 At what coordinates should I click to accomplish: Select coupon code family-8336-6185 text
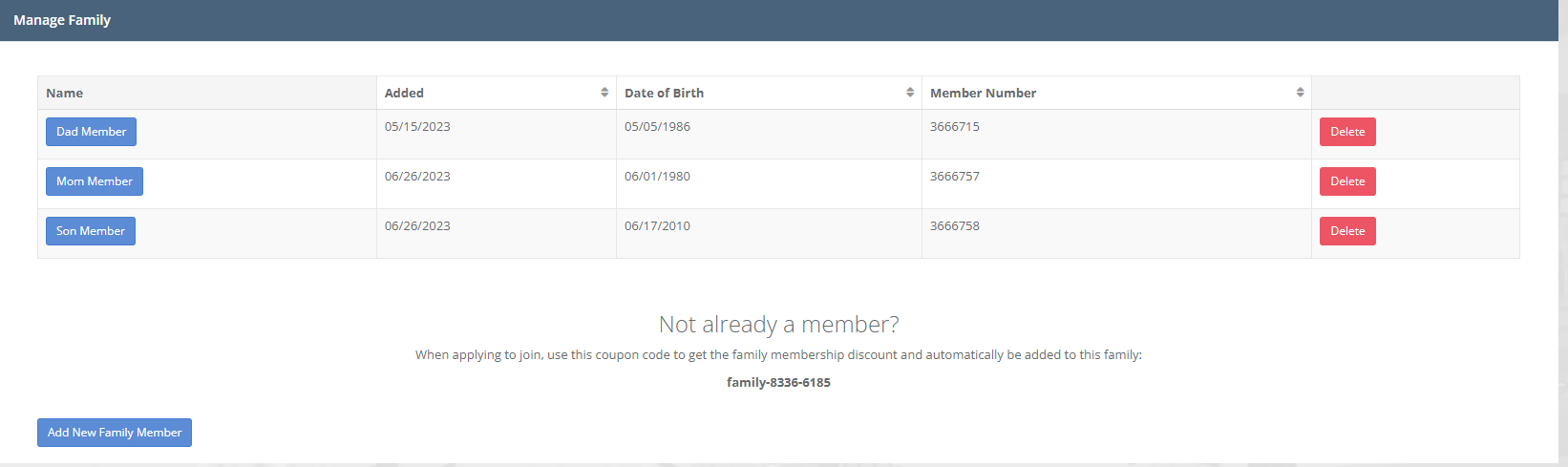click(x=778, y=382)
